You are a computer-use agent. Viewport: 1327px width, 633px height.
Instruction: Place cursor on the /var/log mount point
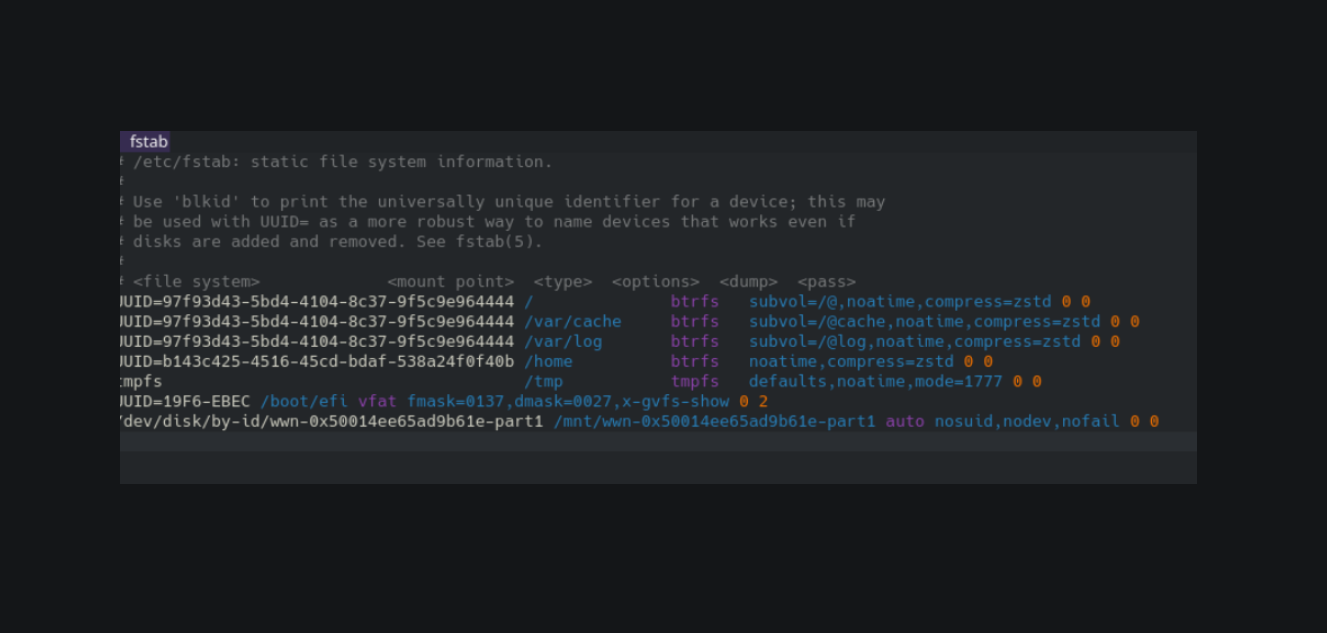563,342
